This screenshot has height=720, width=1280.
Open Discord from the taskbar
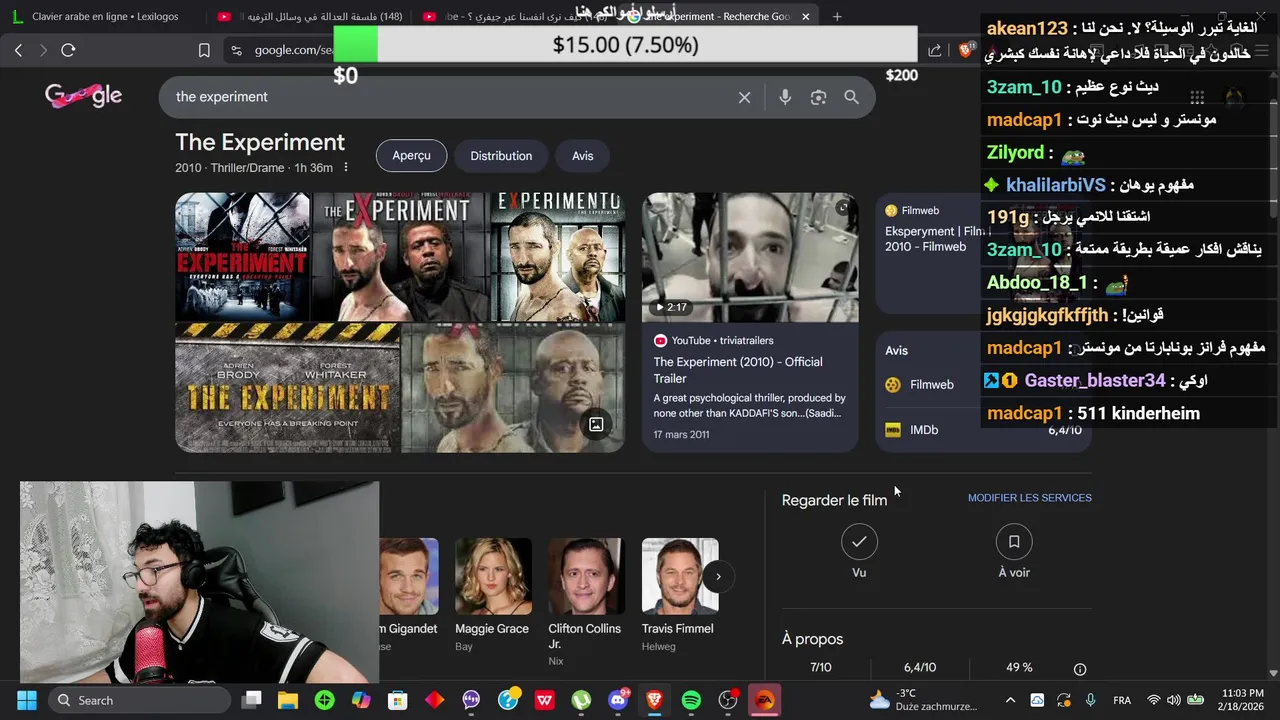(x=618, y=700)
